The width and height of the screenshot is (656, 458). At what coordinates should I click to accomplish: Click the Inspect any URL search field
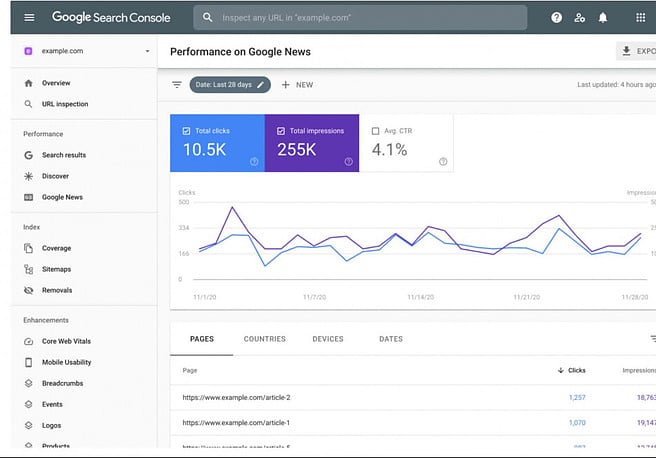(360, 18)
